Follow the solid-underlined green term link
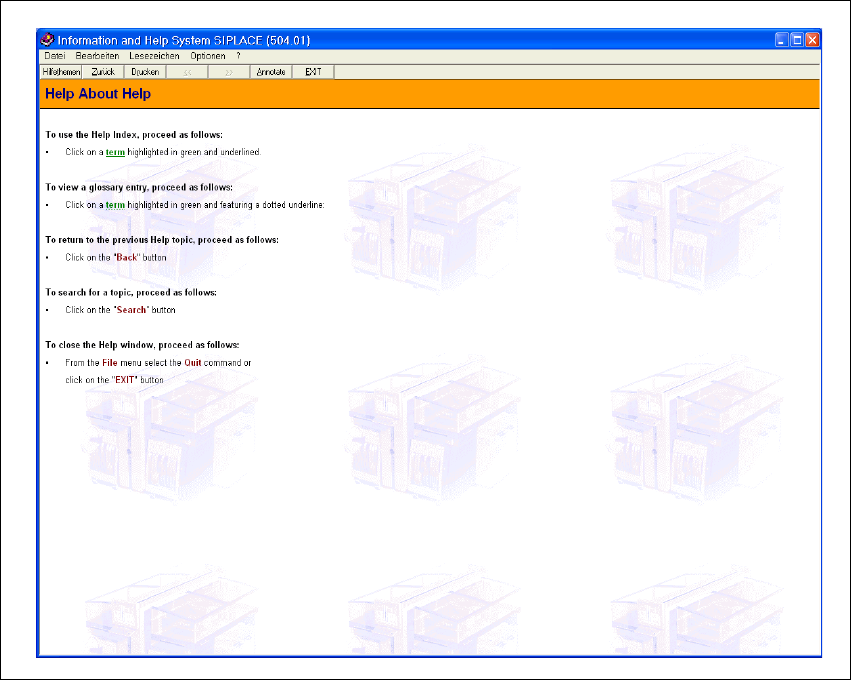 115,152
